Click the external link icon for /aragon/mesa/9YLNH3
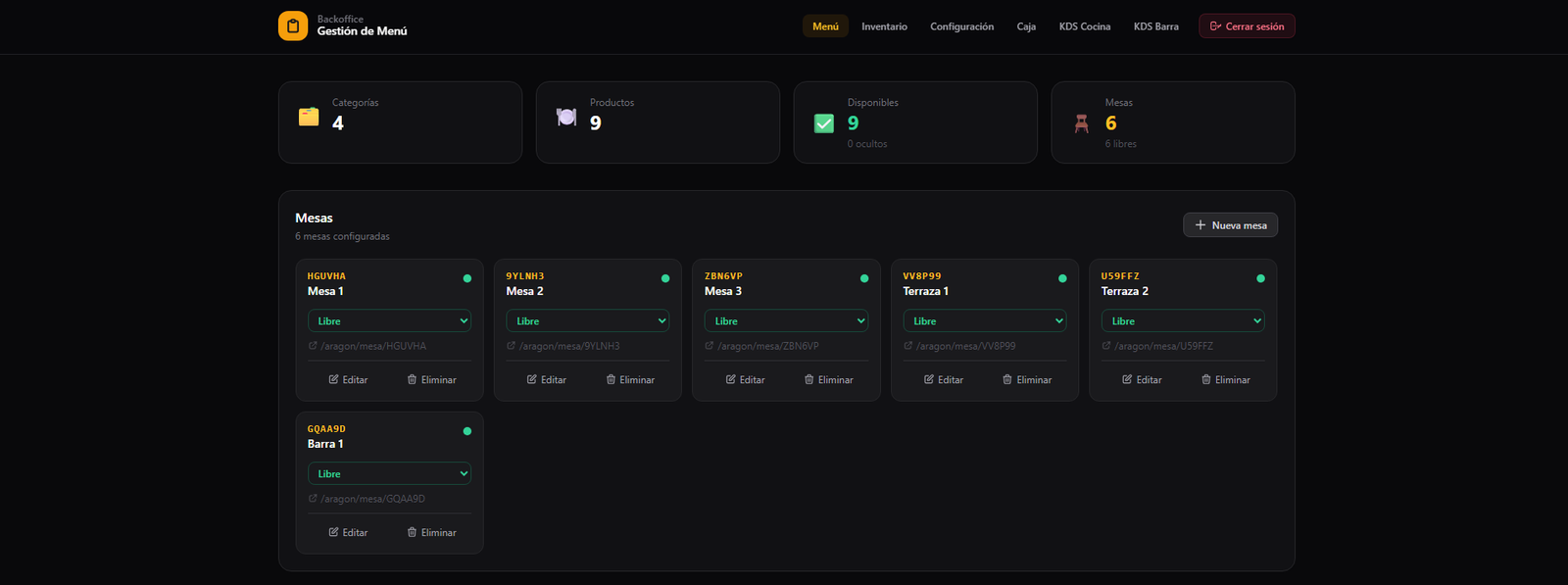Image resolution: width=1568 pixels, height=585 pixels. pyautogui.click(x=511, y=346)
